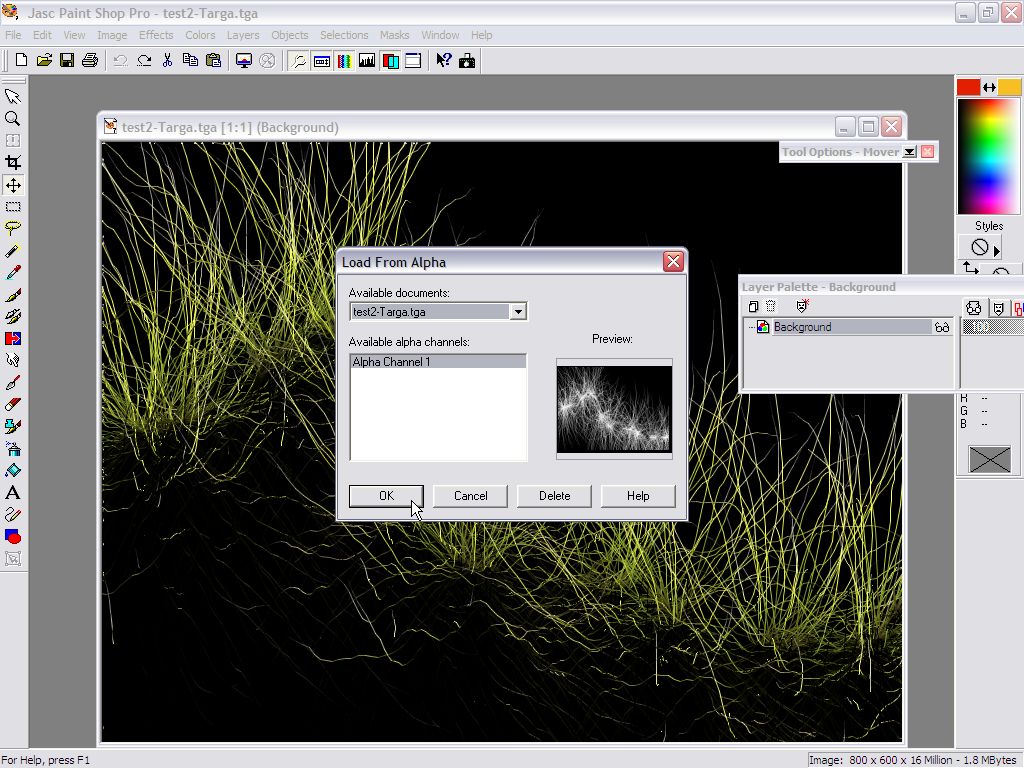
Task: Open the Selections menu
Action: click(x=344, y=35)
